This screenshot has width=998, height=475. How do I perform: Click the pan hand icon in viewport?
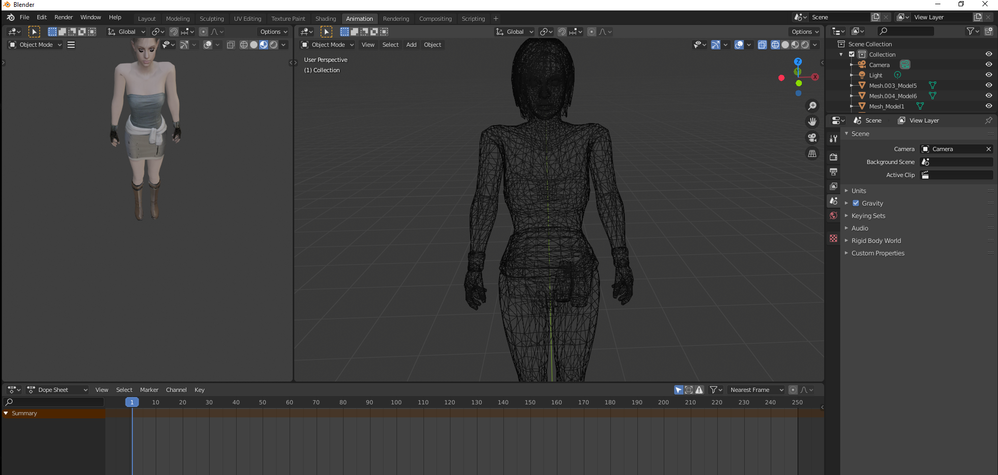tap(812, 121)
